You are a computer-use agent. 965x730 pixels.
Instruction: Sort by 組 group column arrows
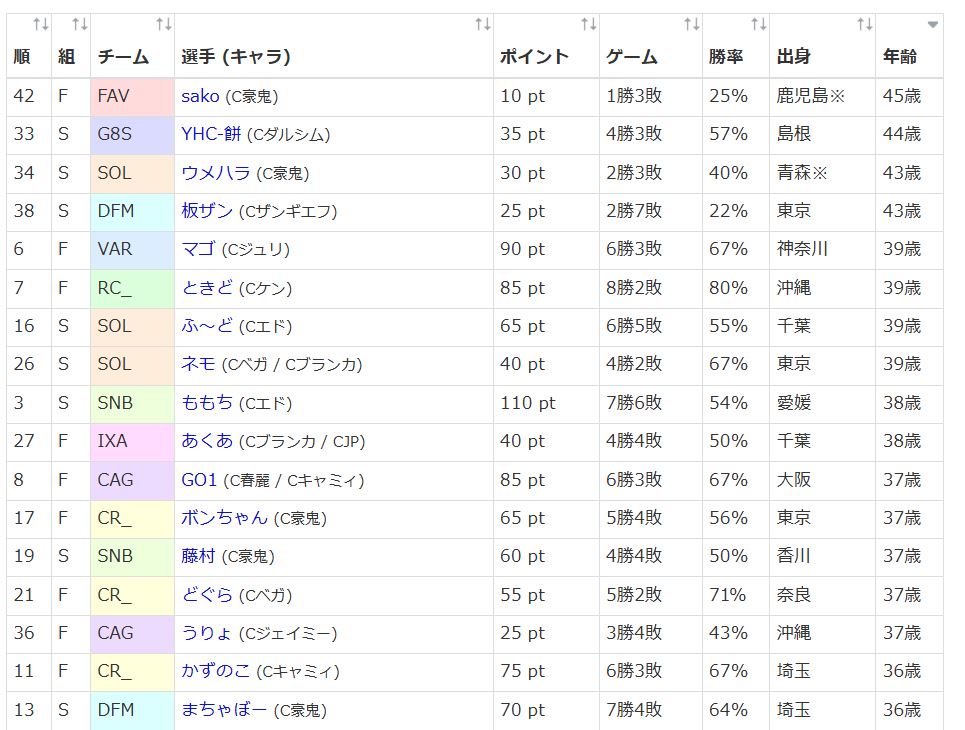(80, 23)
